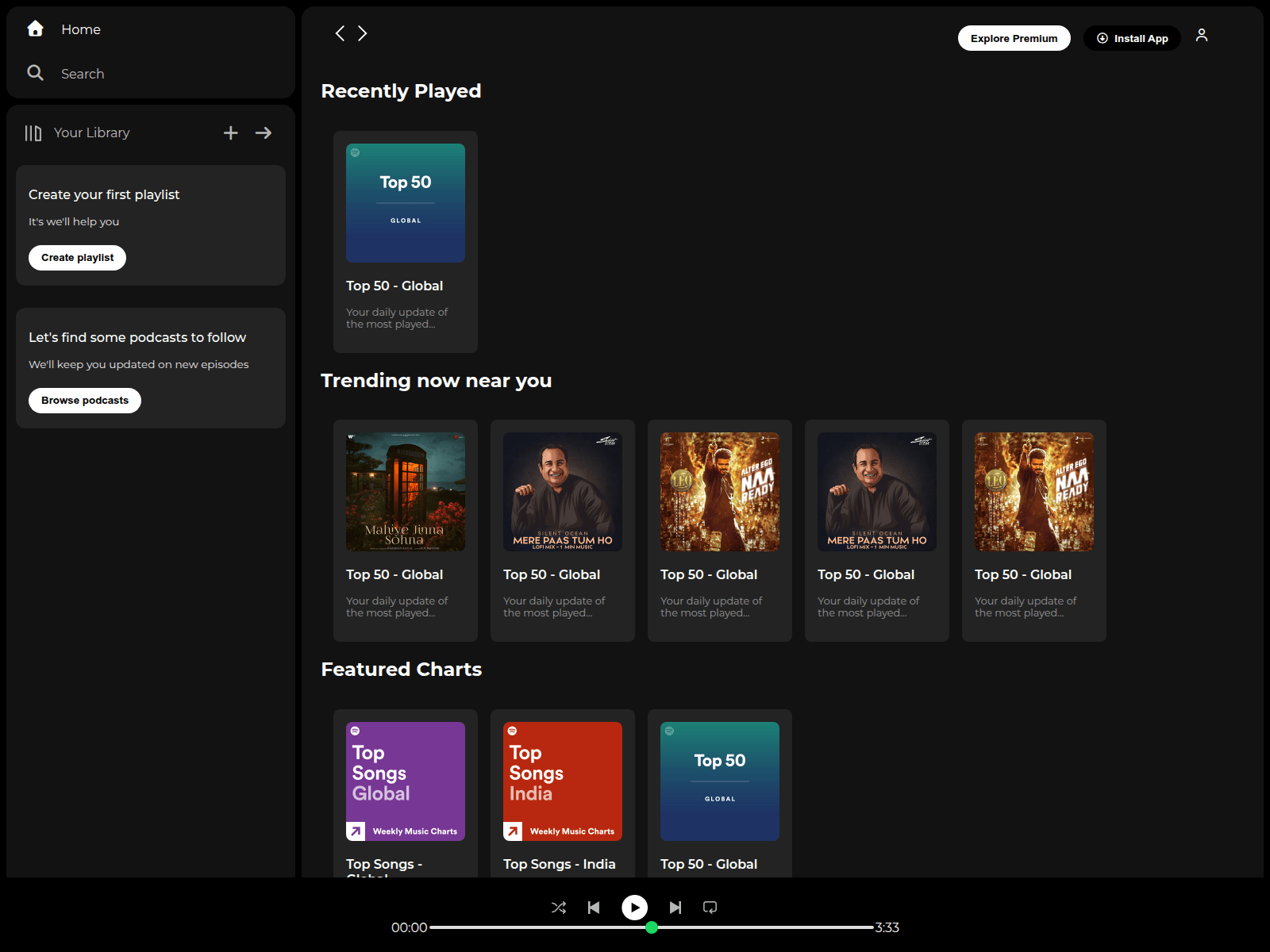The height and width of the screenshot is (952, 1270).
Task: Open the Maliye Jinna Sohna album cover
Action: (x=406, y=492)
